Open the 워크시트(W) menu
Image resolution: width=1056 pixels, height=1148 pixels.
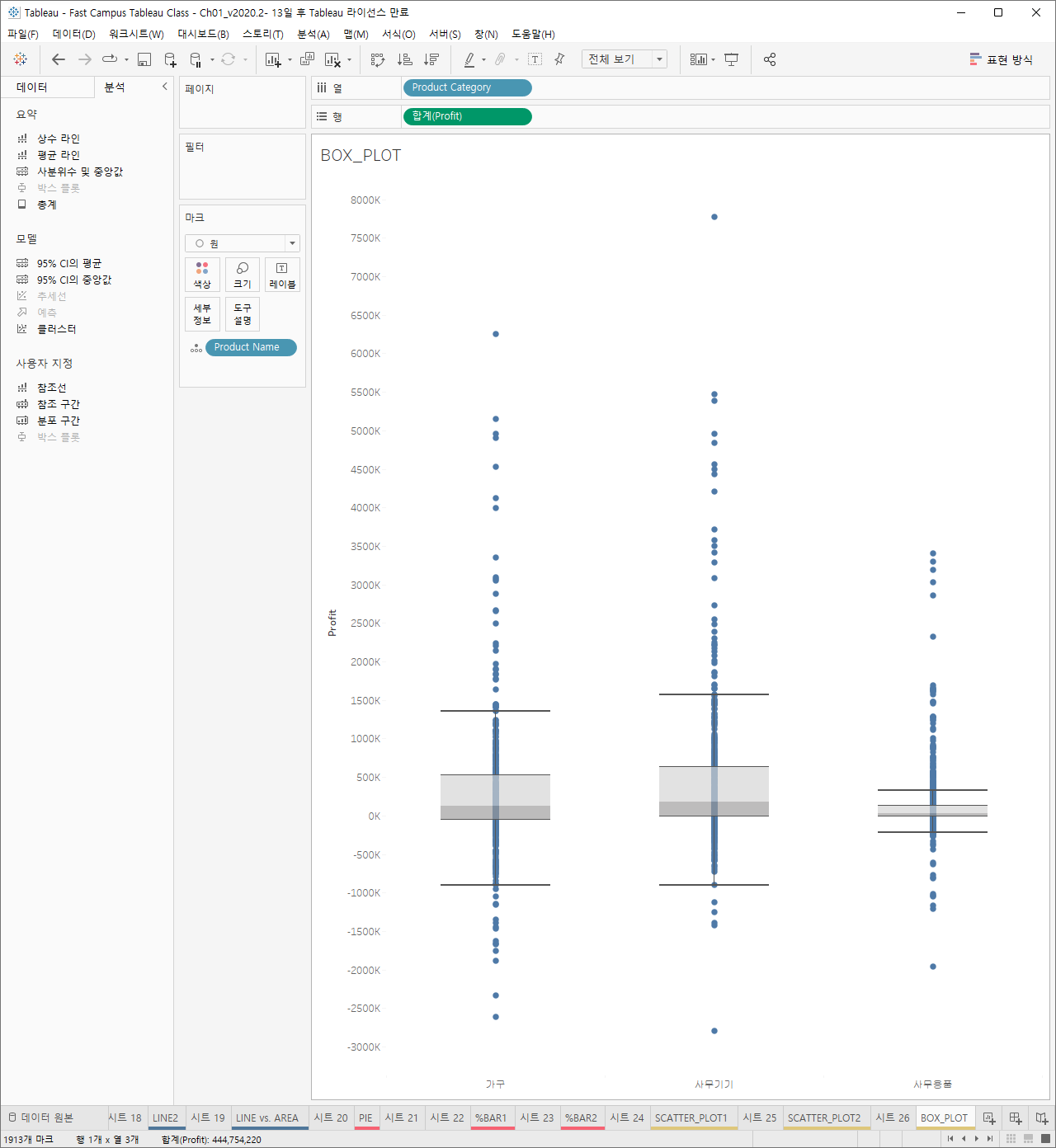pos(136,34)
